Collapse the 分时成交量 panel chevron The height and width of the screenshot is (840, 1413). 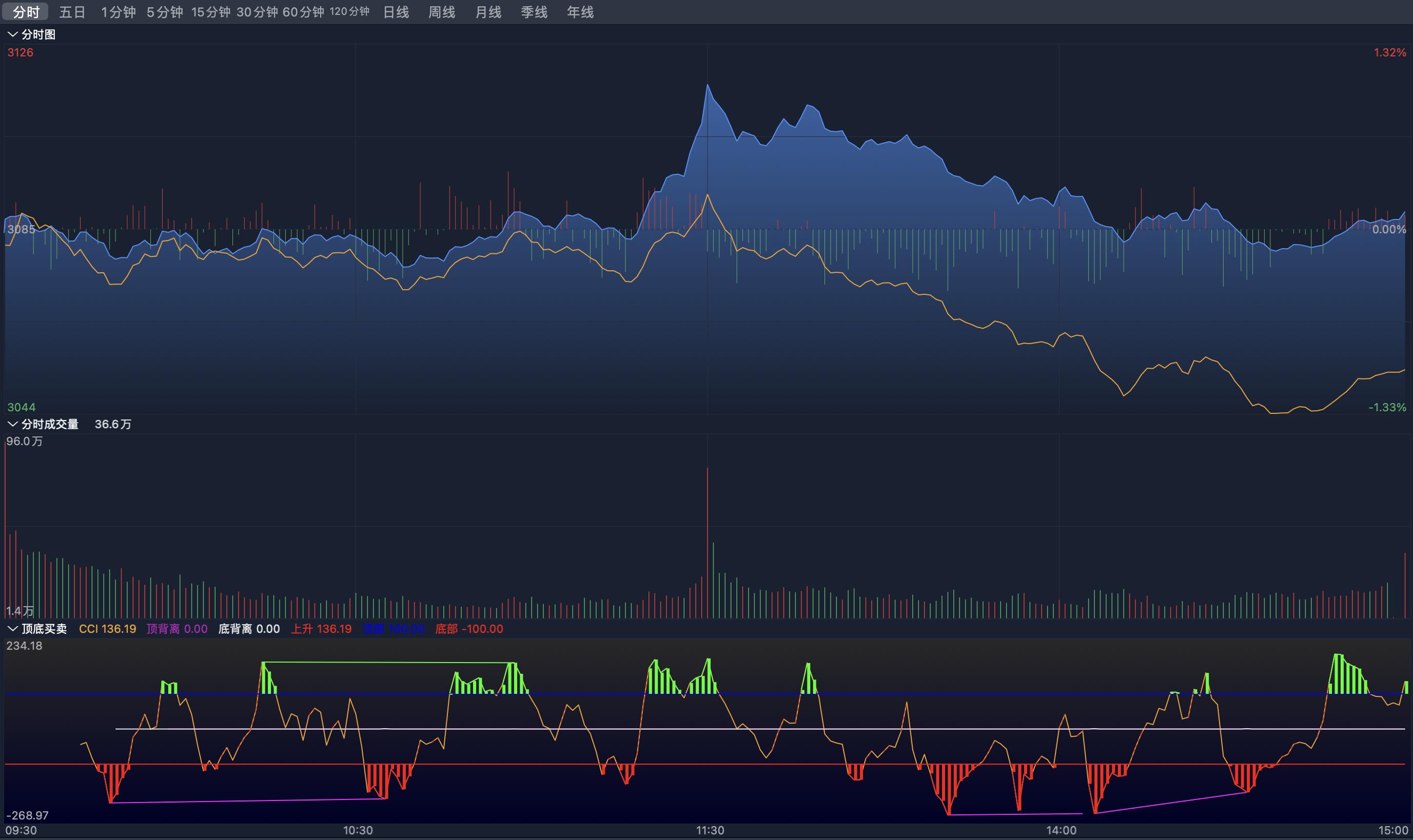click(x=12, y=424)
